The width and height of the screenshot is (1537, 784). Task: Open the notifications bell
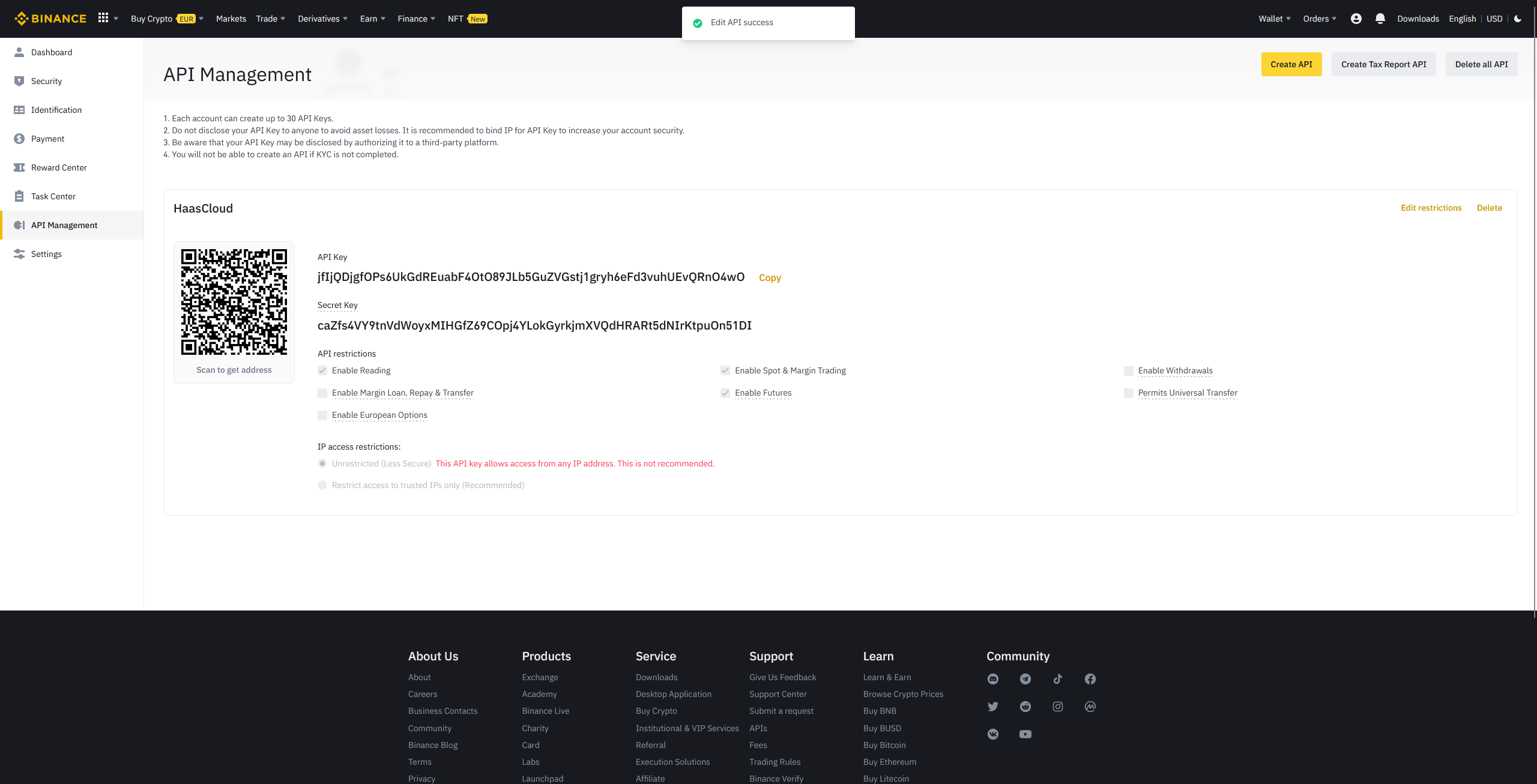(1380, 19)
